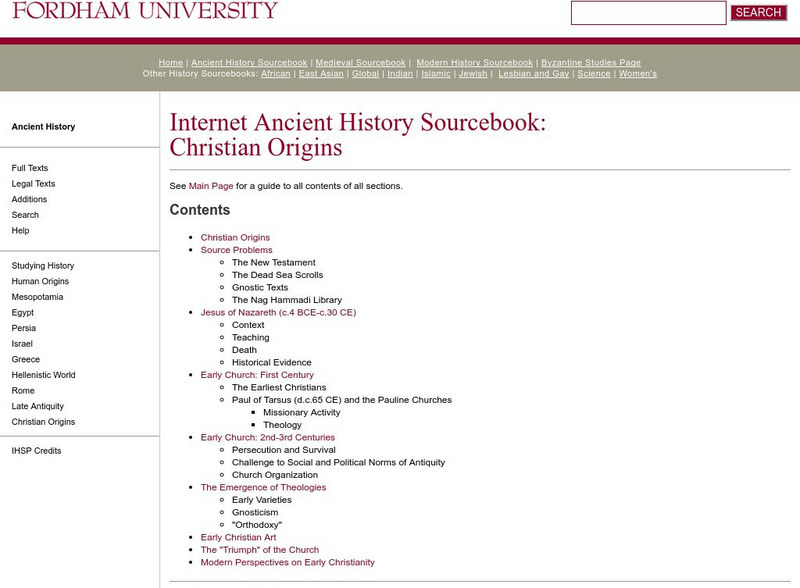Open the Early Christian Art section
This screenshot has height=588, width=800.
click(240, 537)
